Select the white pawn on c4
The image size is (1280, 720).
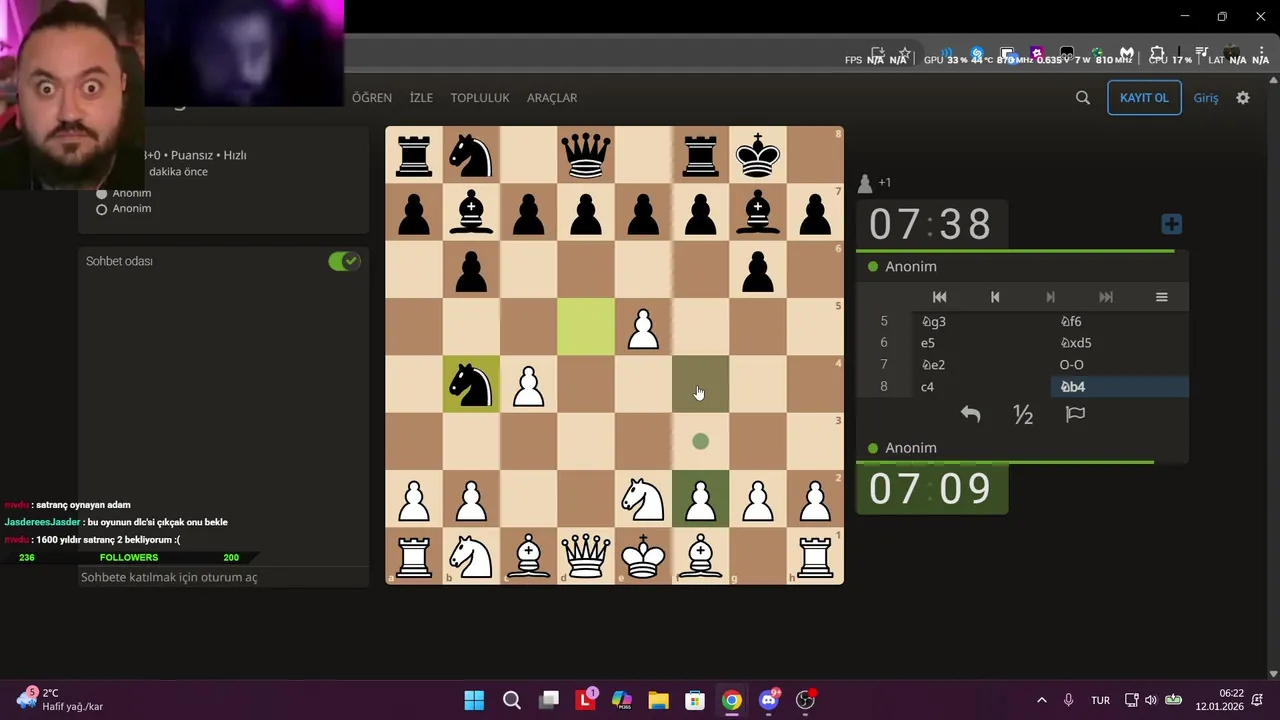pyautogui.click(x=528, y=384)
